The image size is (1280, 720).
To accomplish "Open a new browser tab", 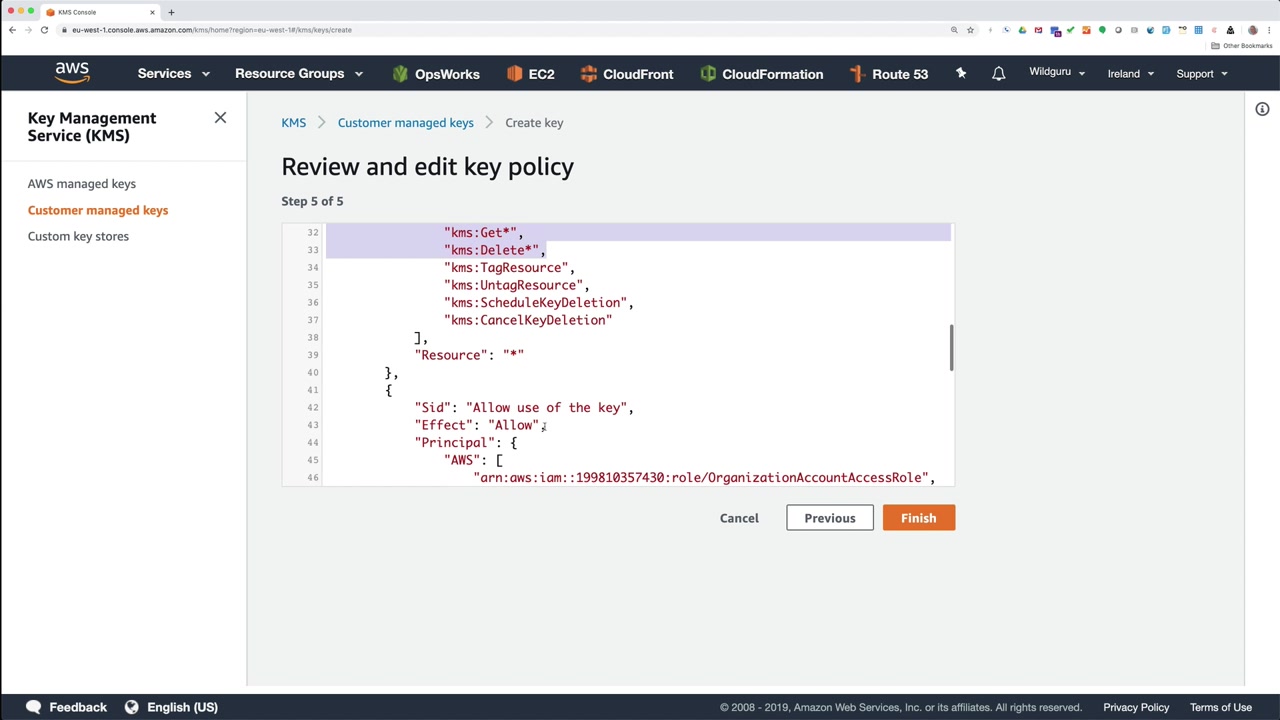I will pos(171,12).
